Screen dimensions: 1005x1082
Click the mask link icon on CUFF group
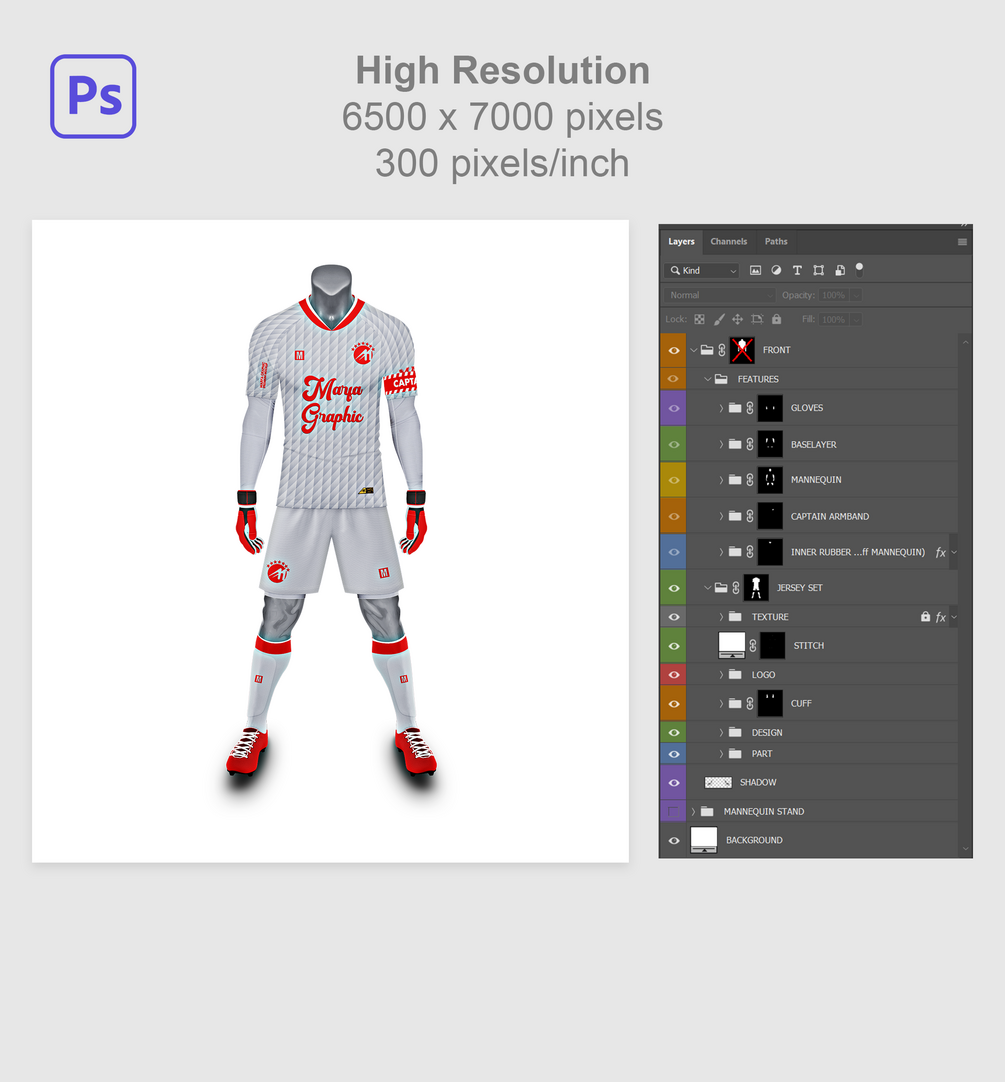click(x=750, y=704)
